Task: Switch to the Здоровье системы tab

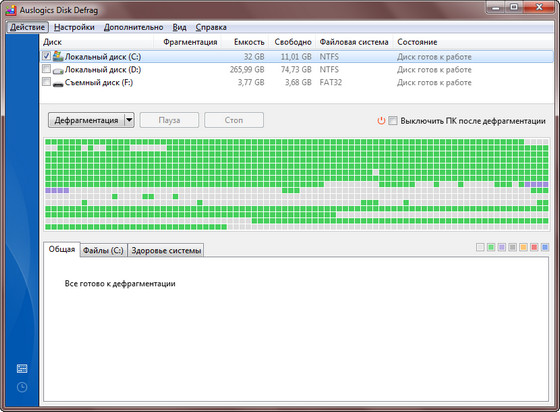Action: coord(166,251)
